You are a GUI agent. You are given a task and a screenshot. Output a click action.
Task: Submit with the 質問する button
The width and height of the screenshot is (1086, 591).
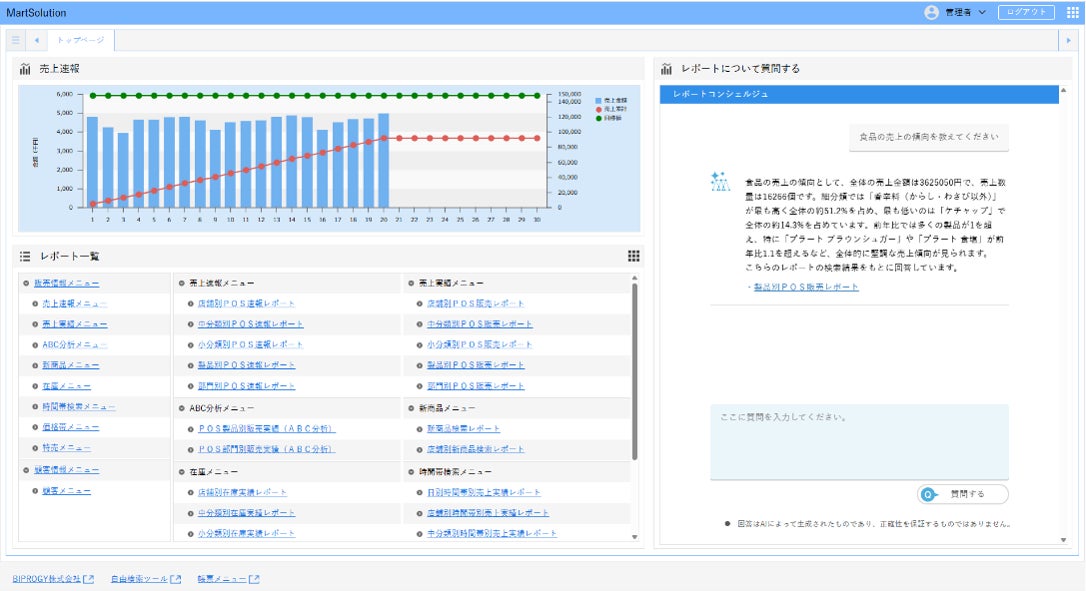click(x=963, y=494)
